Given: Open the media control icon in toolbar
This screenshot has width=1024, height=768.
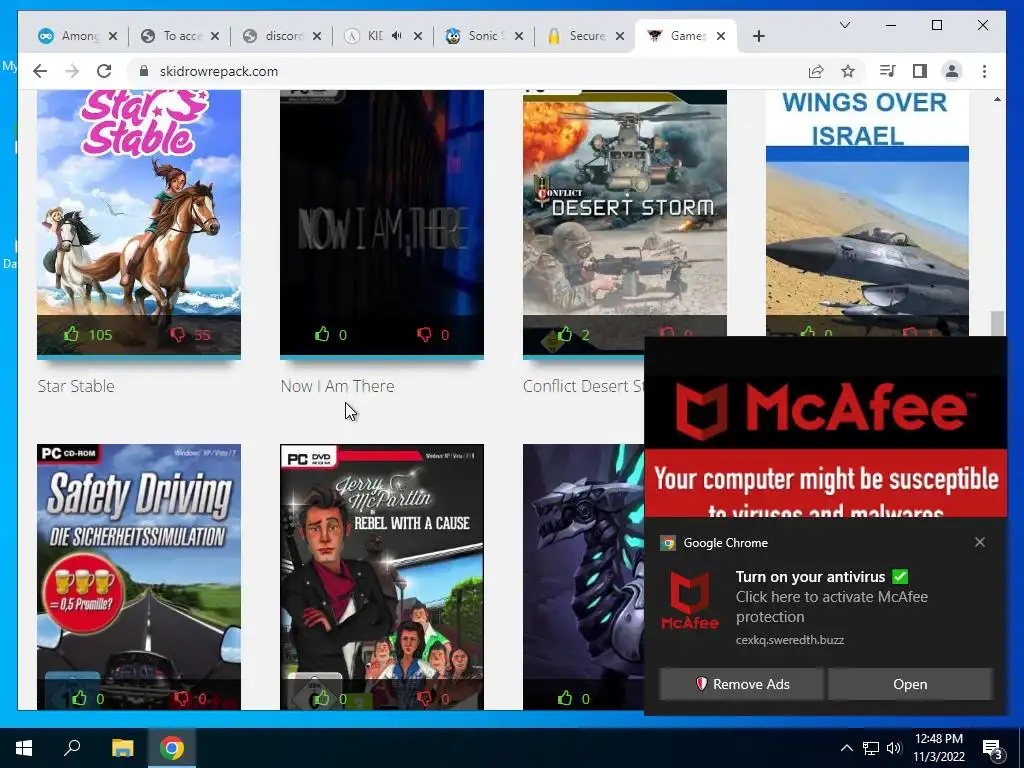Looking at the screenshot, I should (x=887, y=71).
